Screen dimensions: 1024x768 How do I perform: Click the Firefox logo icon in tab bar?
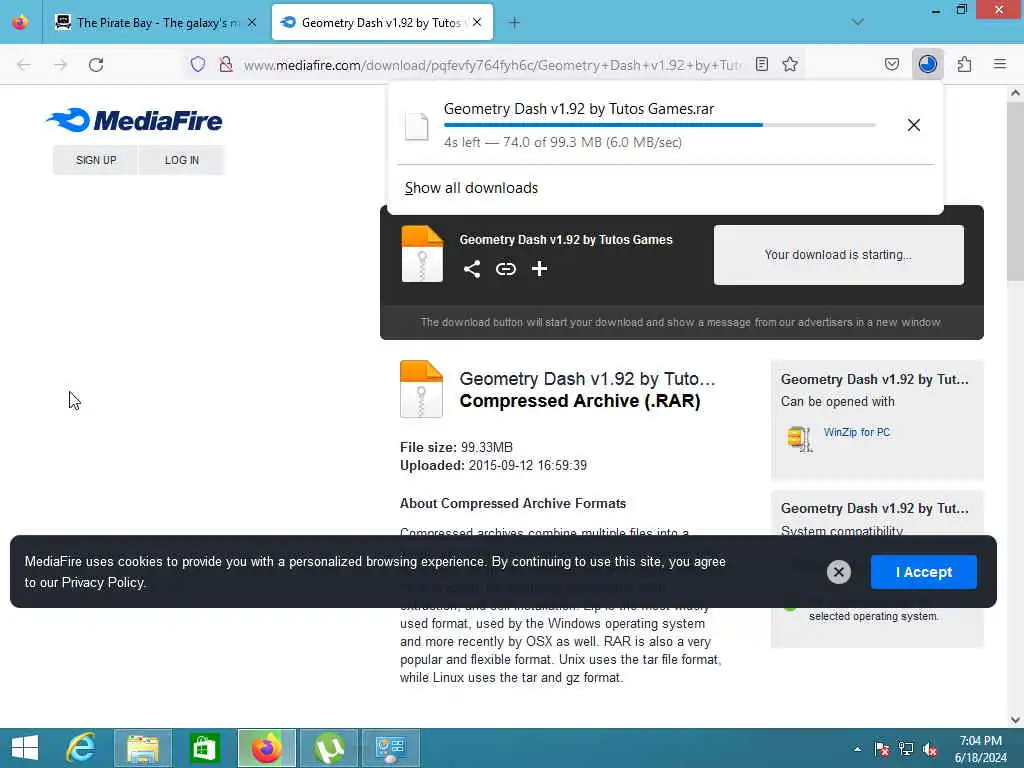click(20, 22)
